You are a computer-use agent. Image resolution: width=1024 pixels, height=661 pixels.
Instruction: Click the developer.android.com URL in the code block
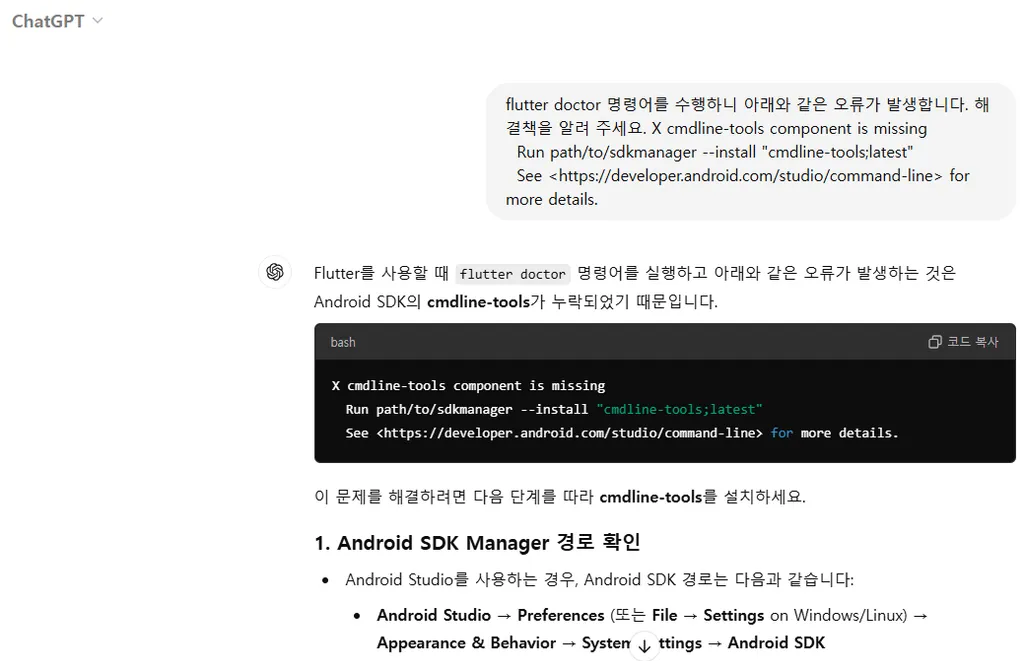coord(569,433)
